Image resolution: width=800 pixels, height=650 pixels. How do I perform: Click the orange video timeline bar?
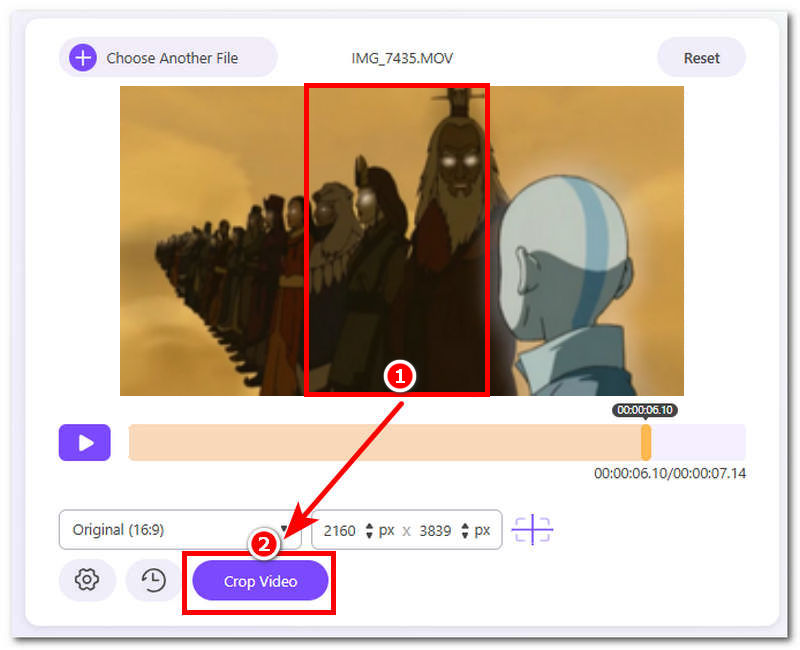(x=385, y=442)
